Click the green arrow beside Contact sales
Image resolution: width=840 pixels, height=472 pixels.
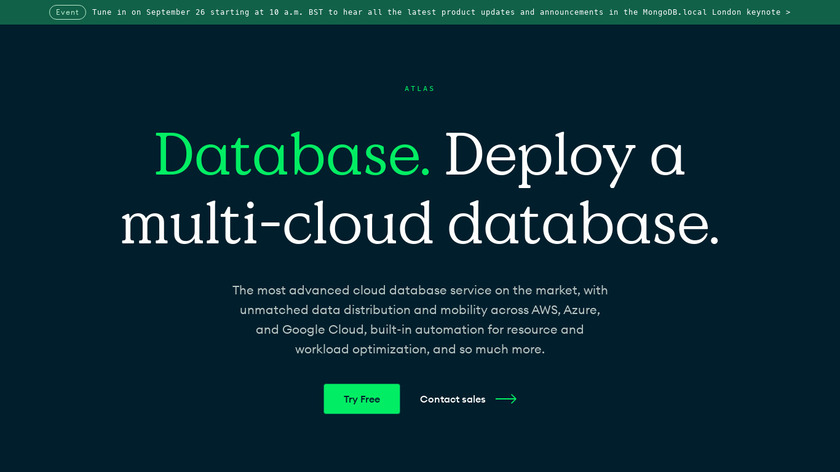point(506,399)
